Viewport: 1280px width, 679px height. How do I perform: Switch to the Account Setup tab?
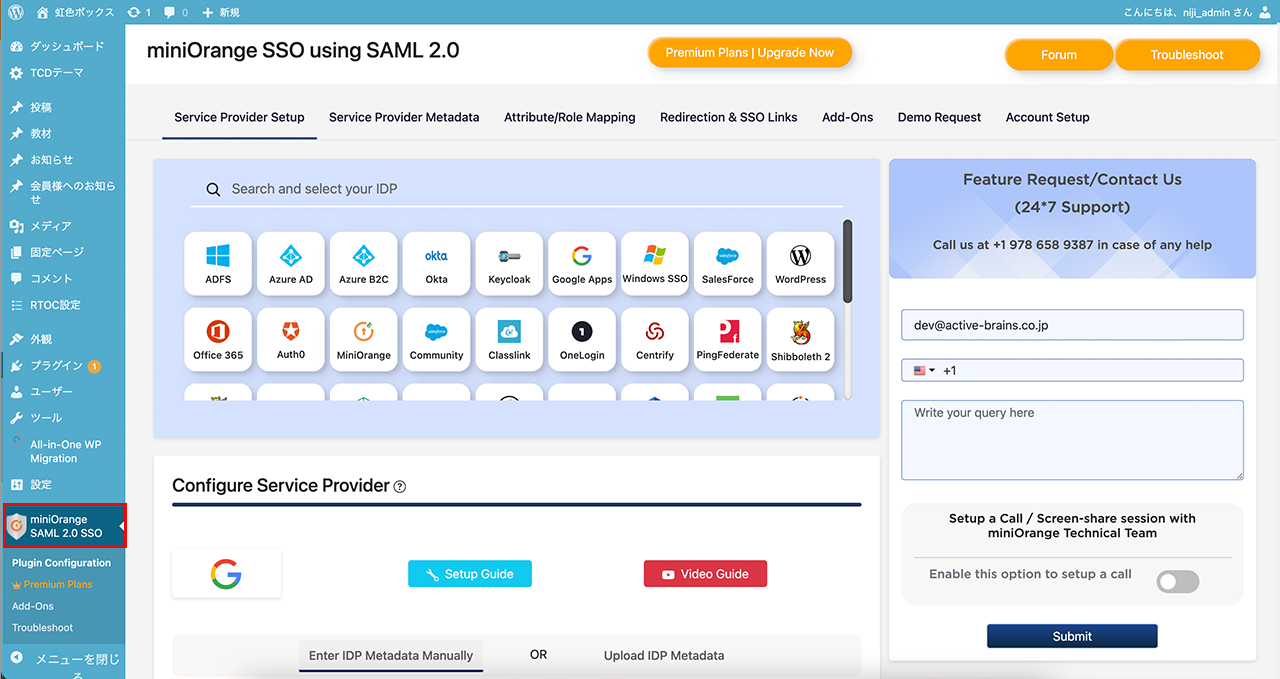pyautogui.click(x=1048, y=117)
